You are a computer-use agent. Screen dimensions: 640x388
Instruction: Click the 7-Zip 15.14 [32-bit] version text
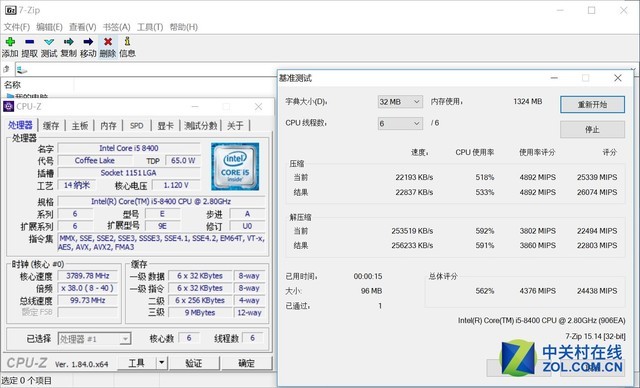[x=595, y=336]
